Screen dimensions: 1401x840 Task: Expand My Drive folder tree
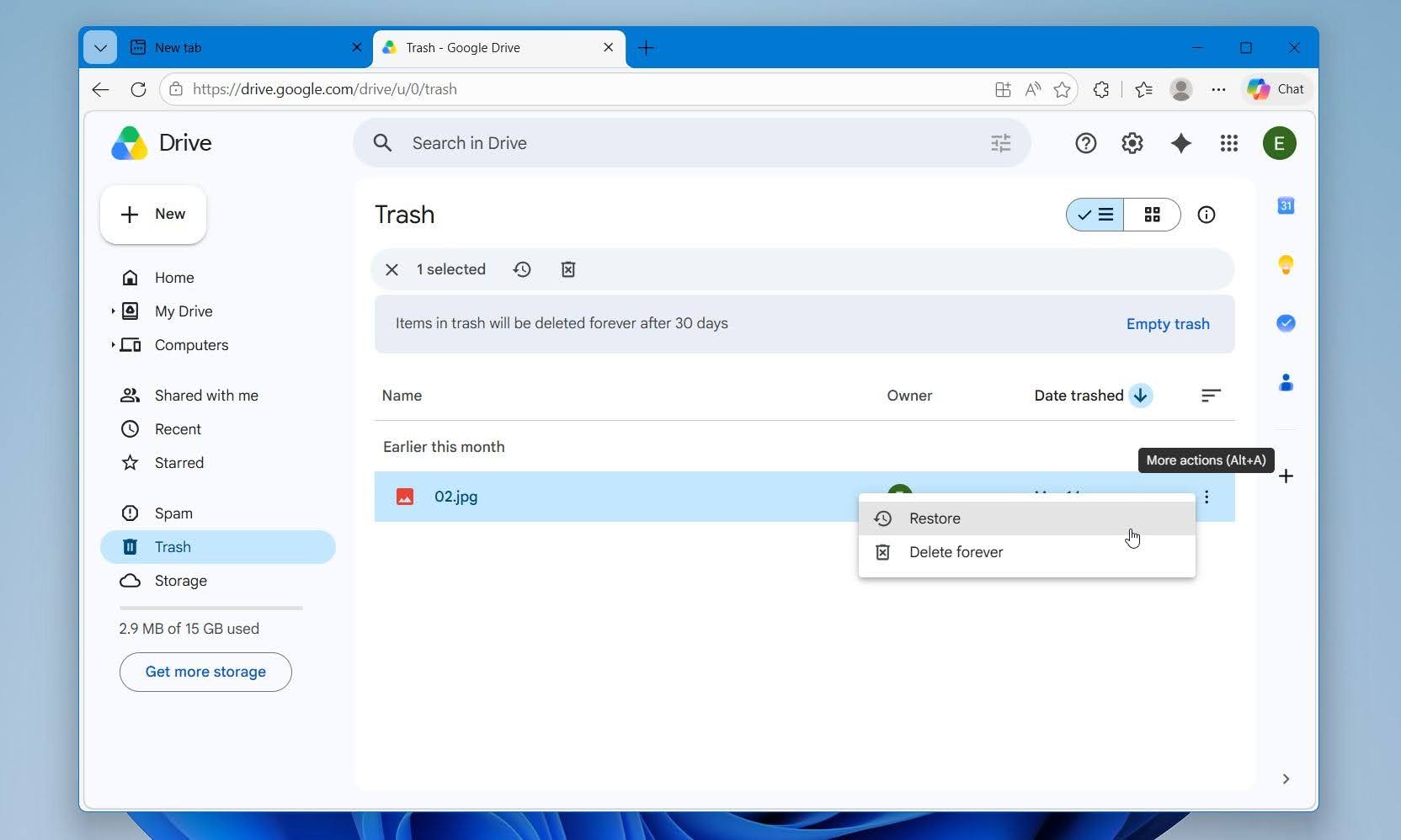point(113,311)
